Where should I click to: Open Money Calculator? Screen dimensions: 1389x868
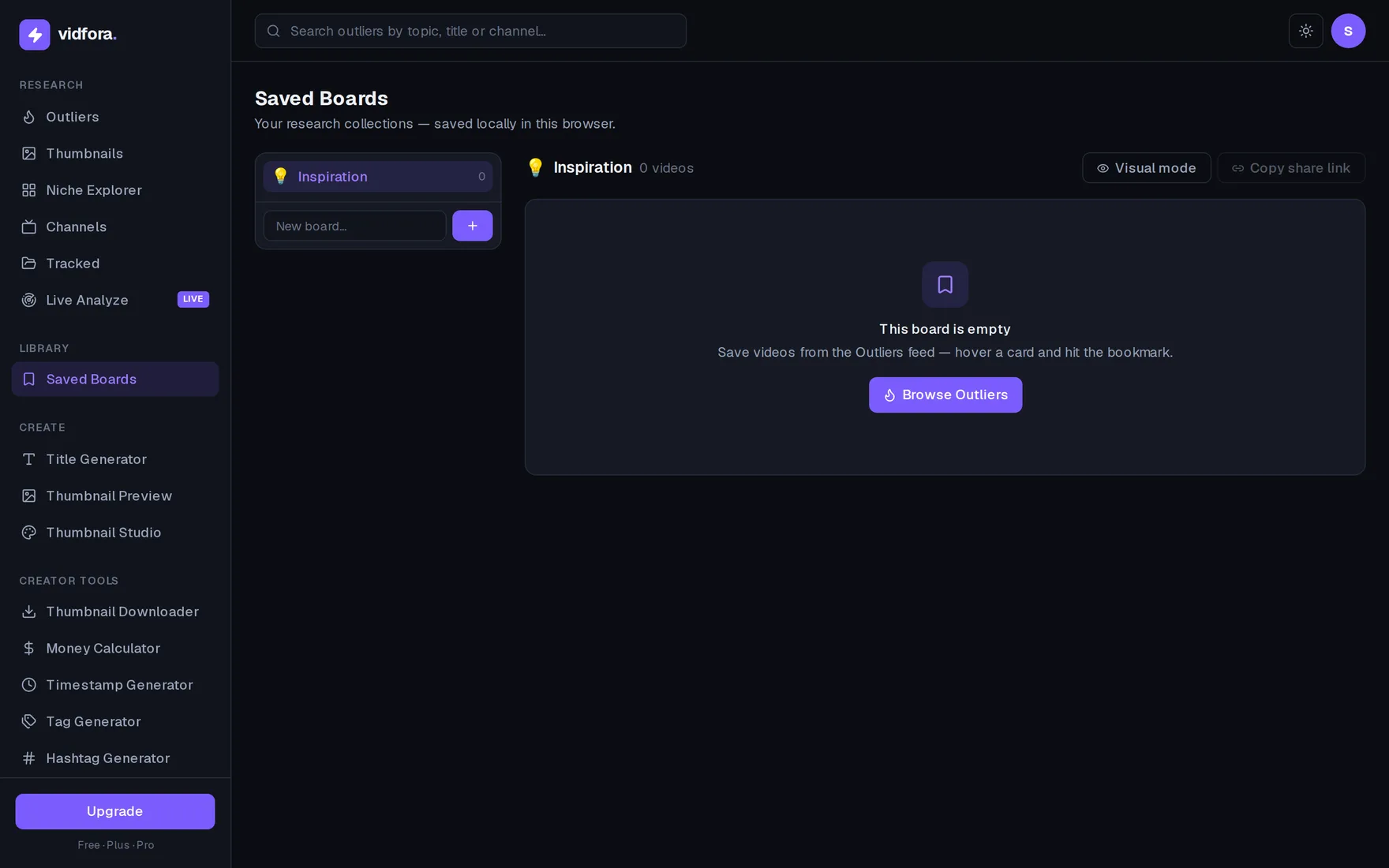[115, 648]
